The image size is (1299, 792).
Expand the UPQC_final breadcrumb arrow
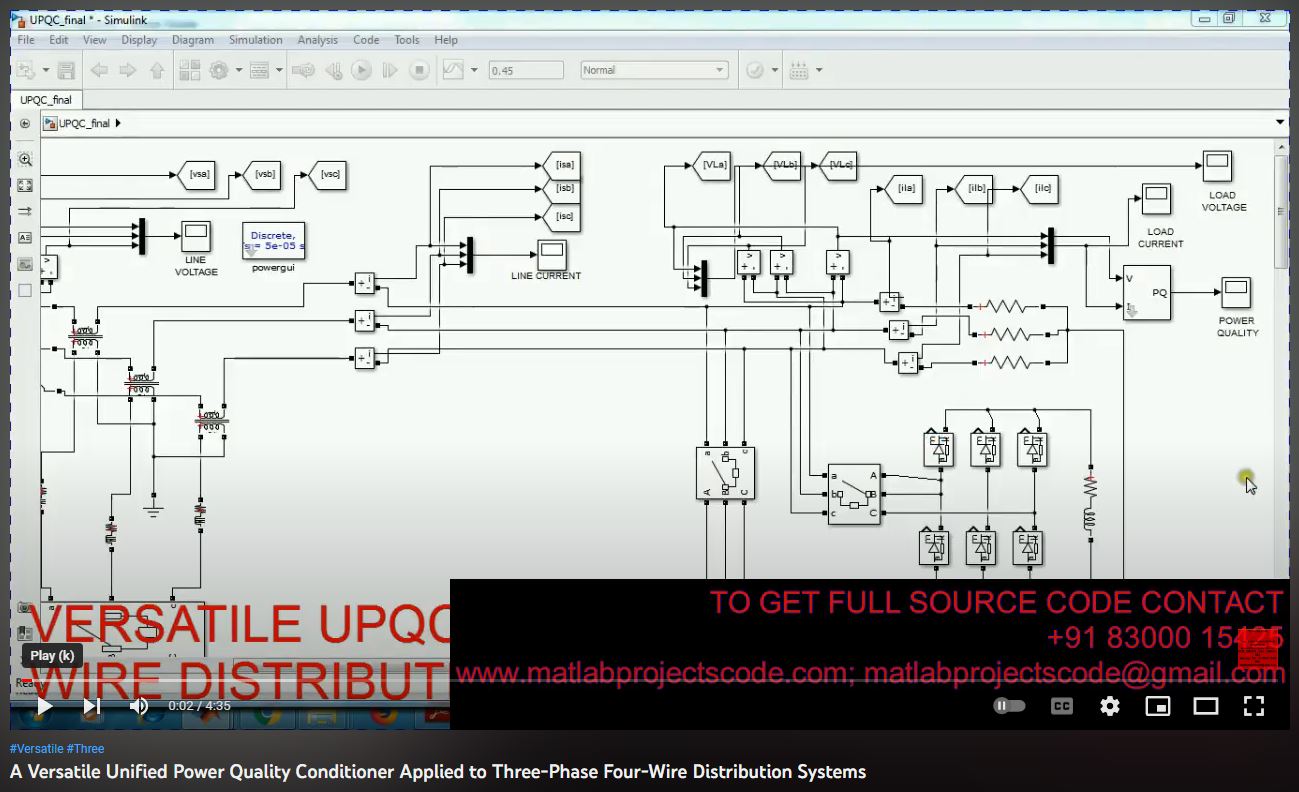118,124
